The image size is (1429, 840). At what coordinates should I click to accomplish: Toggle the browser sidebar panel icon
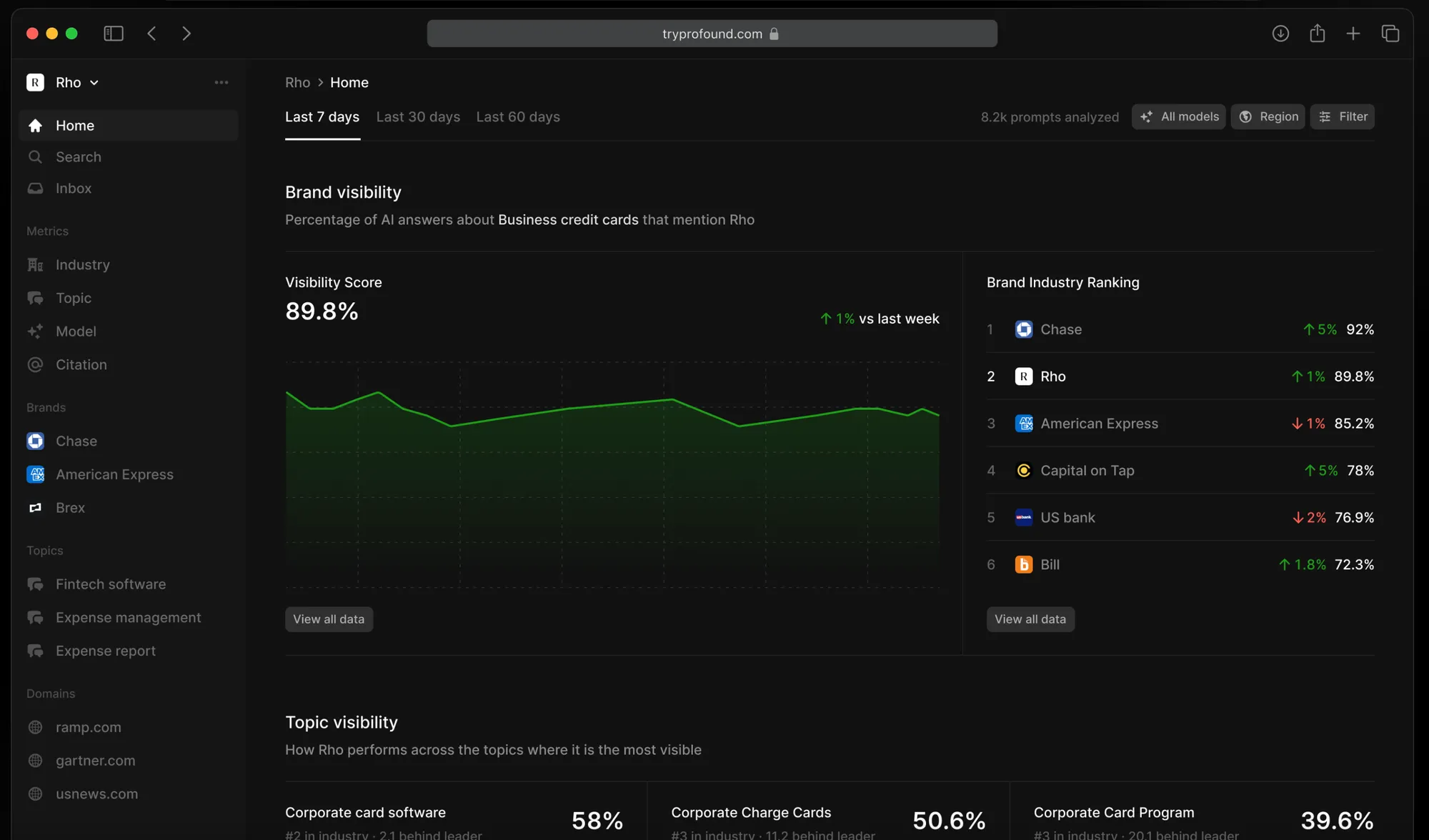point(114,34)
